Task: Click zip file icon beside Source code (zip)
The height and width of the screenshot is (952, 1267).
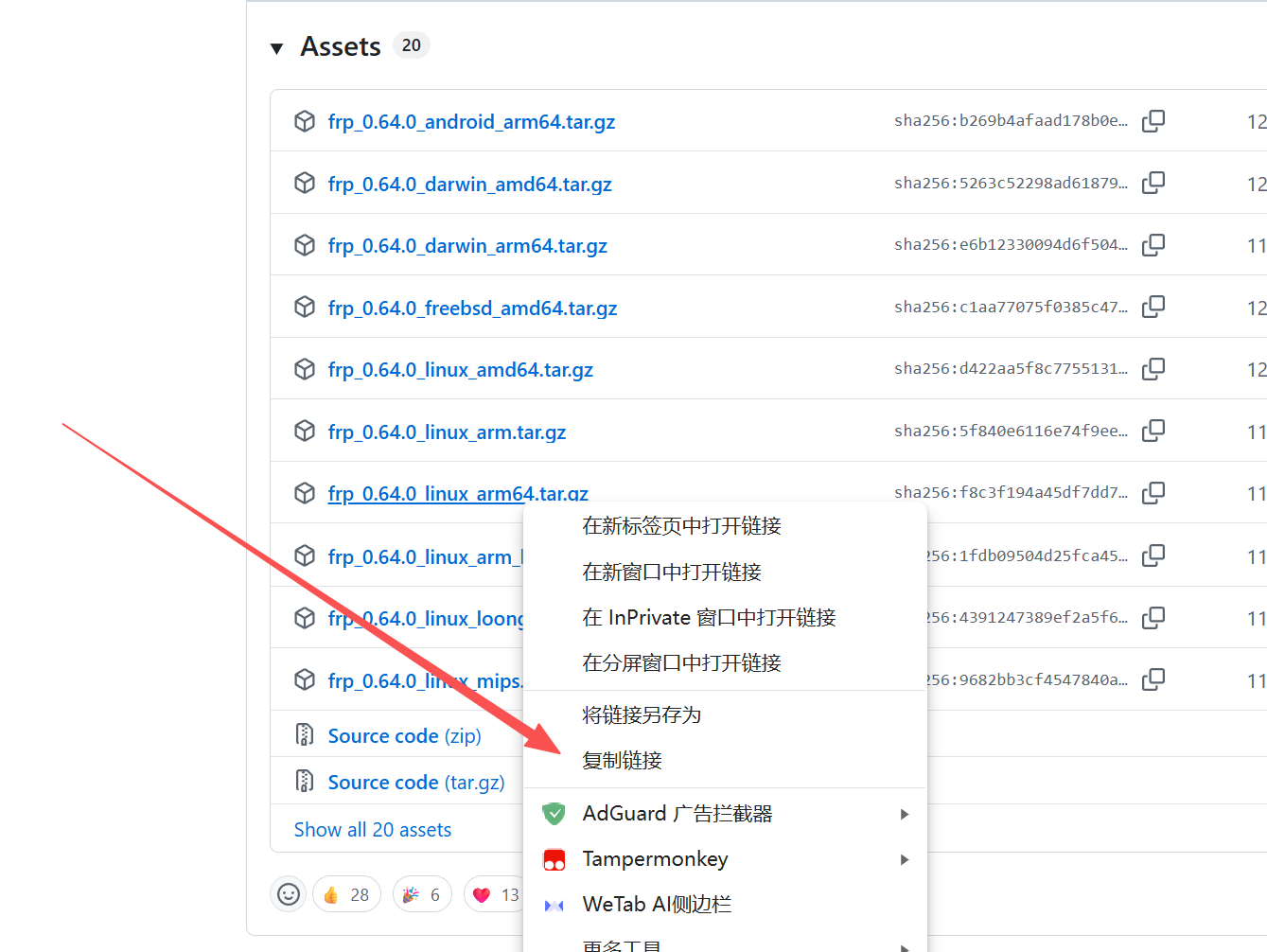Action: click(x=305, y=735)
